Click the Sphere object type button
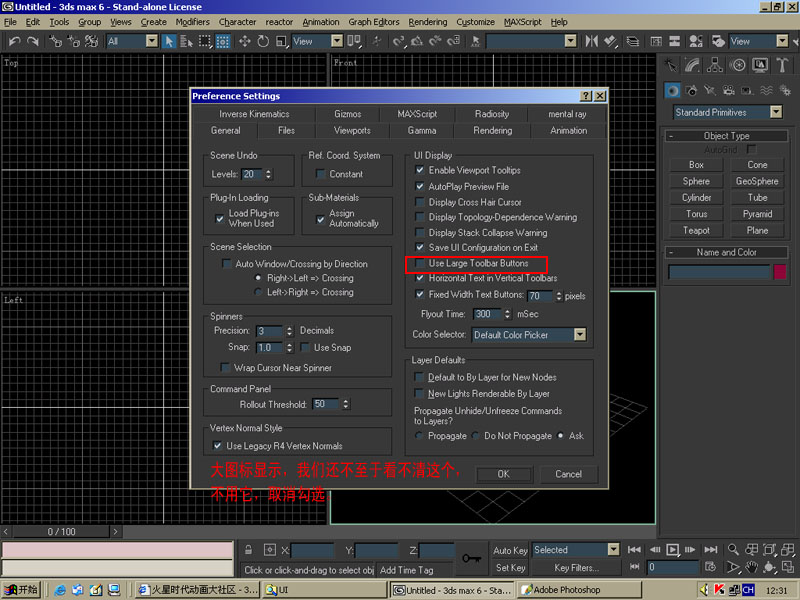This screenshot has height=600, width=800. 696,181
